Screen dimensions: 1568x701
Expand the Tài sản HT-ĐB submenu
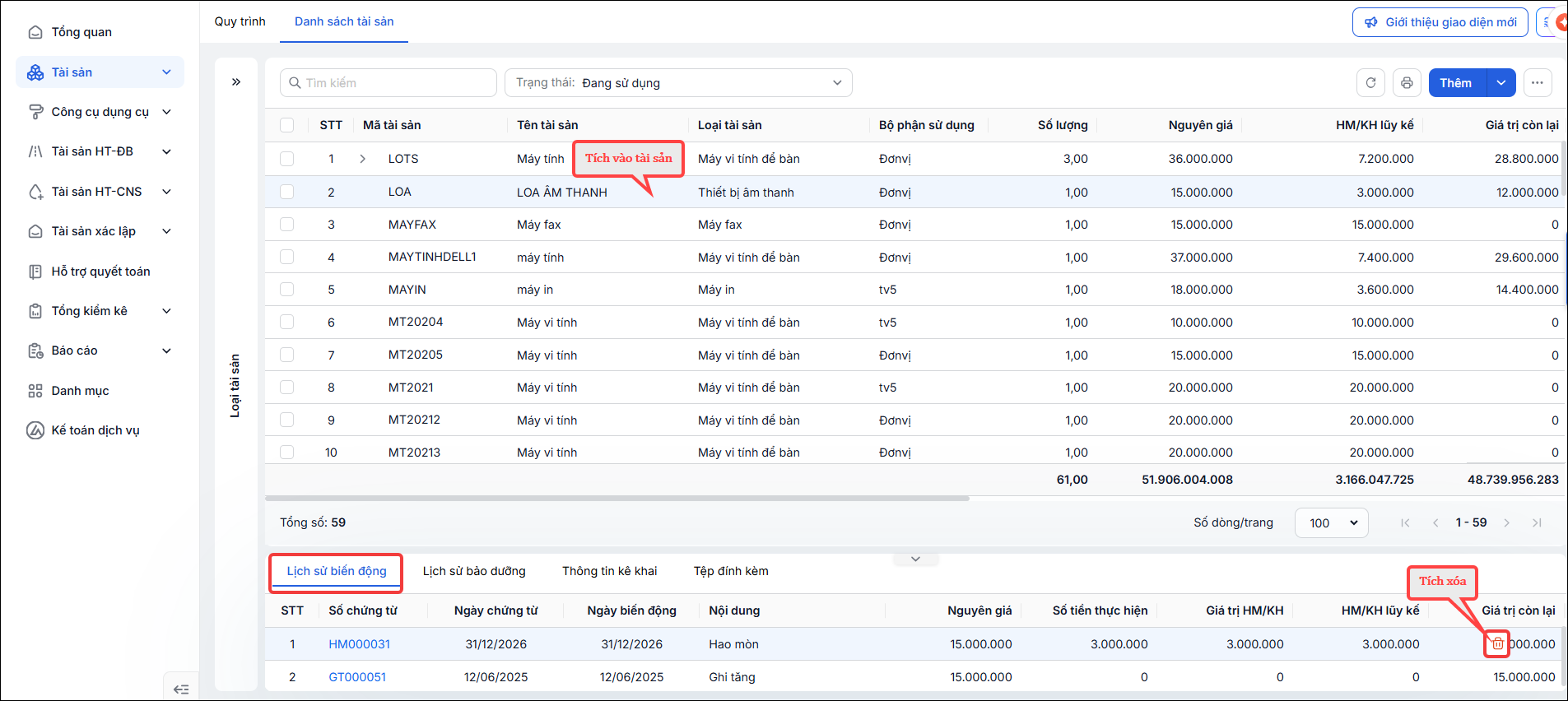(166, 151)
